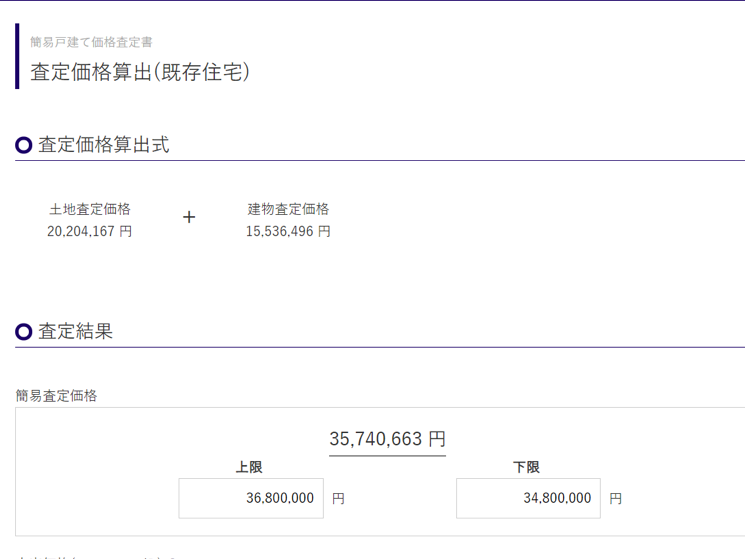This screenshot has width=745, height=559.
Task: Select the building price 15,536,496 円 value
Action: [288, 231]
